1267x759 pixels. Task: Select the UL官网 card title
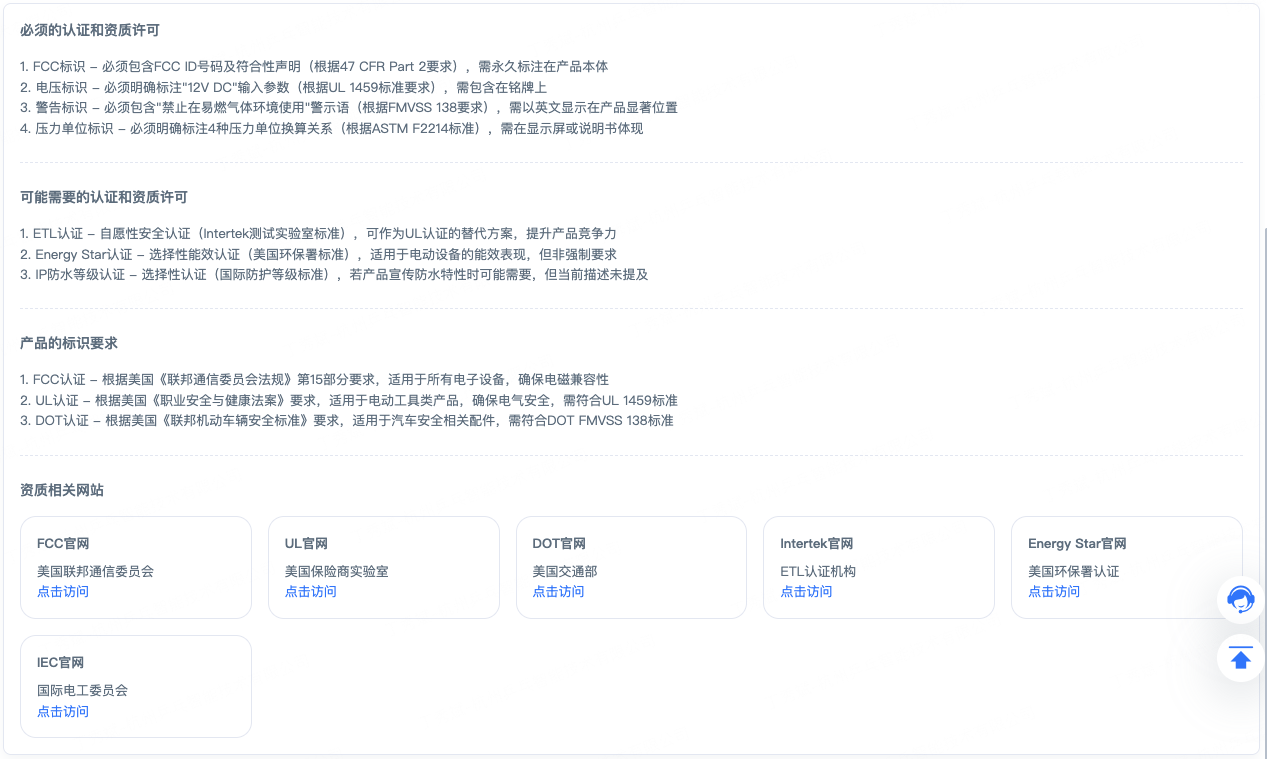click(x=307, y=544)
